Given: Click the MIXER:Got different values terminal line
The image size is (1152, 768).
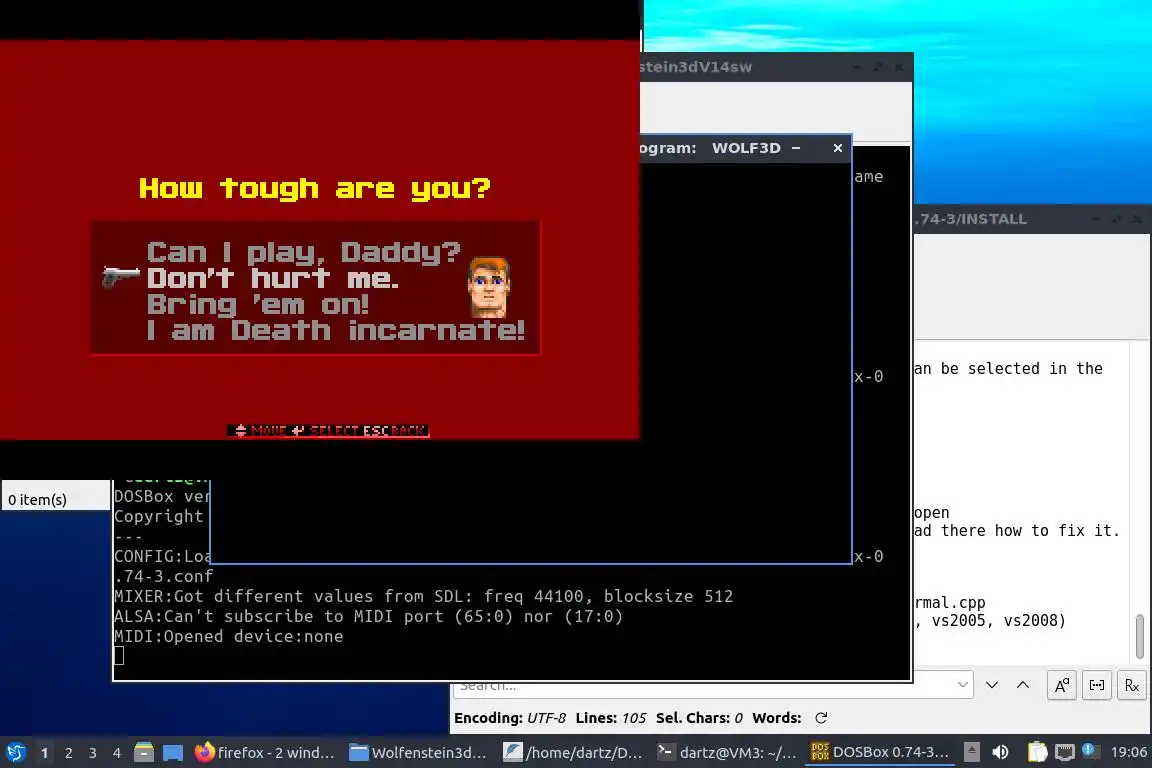Looking at the screenshot, I should tap(423, 596).
